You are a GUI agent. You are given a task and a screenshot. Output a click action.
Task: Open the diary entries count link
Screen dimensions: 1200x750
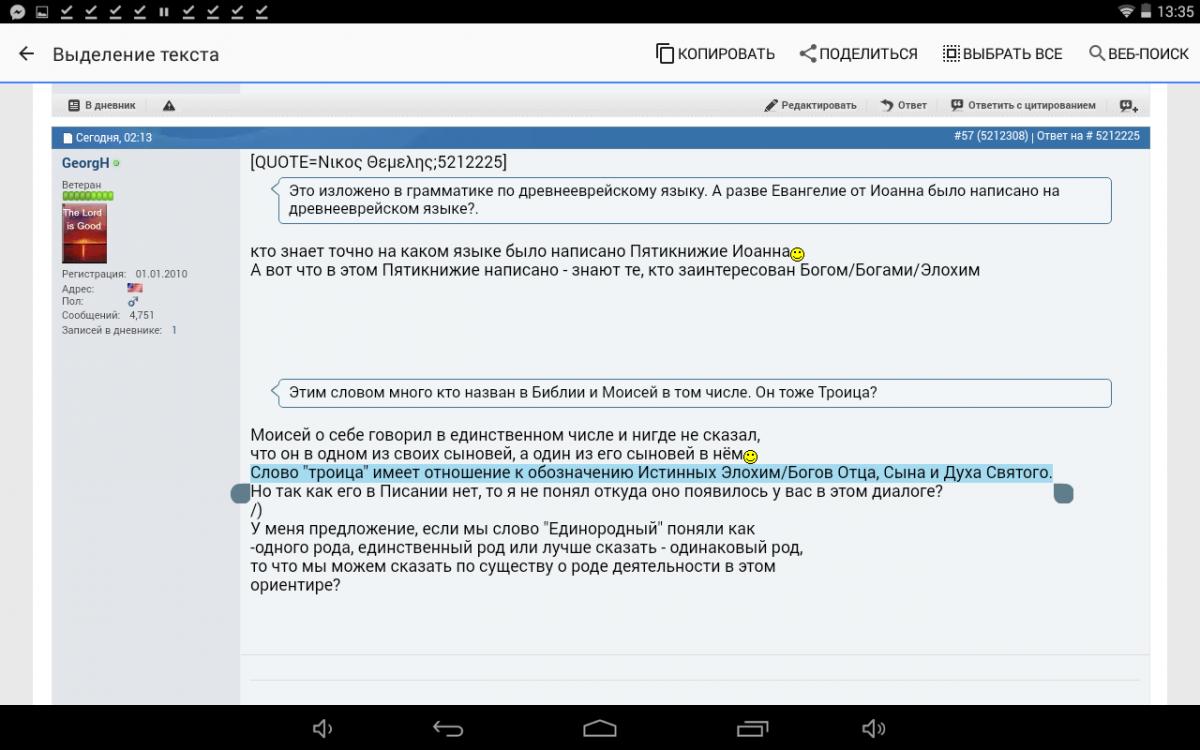coord(174,330)
